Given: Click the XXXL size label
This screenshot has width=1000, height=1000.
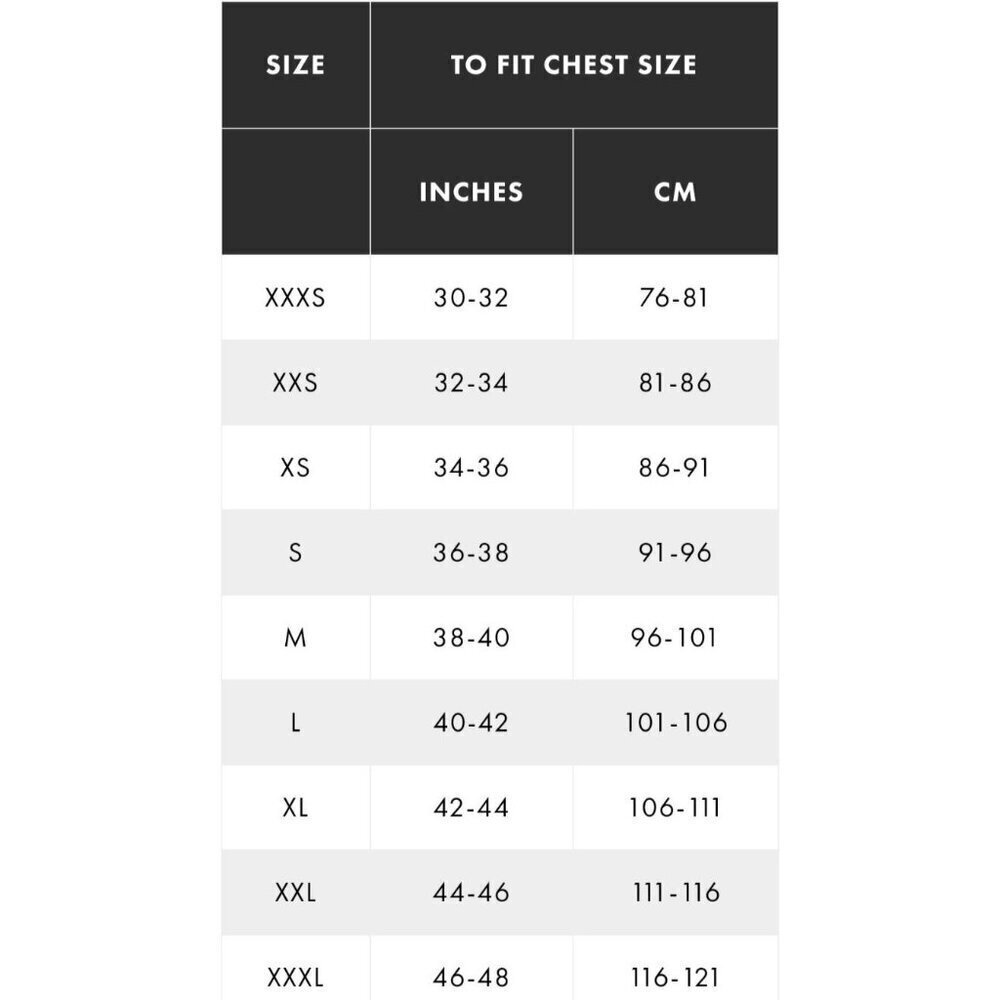Looking at the screenshot, I should [295, 978].
